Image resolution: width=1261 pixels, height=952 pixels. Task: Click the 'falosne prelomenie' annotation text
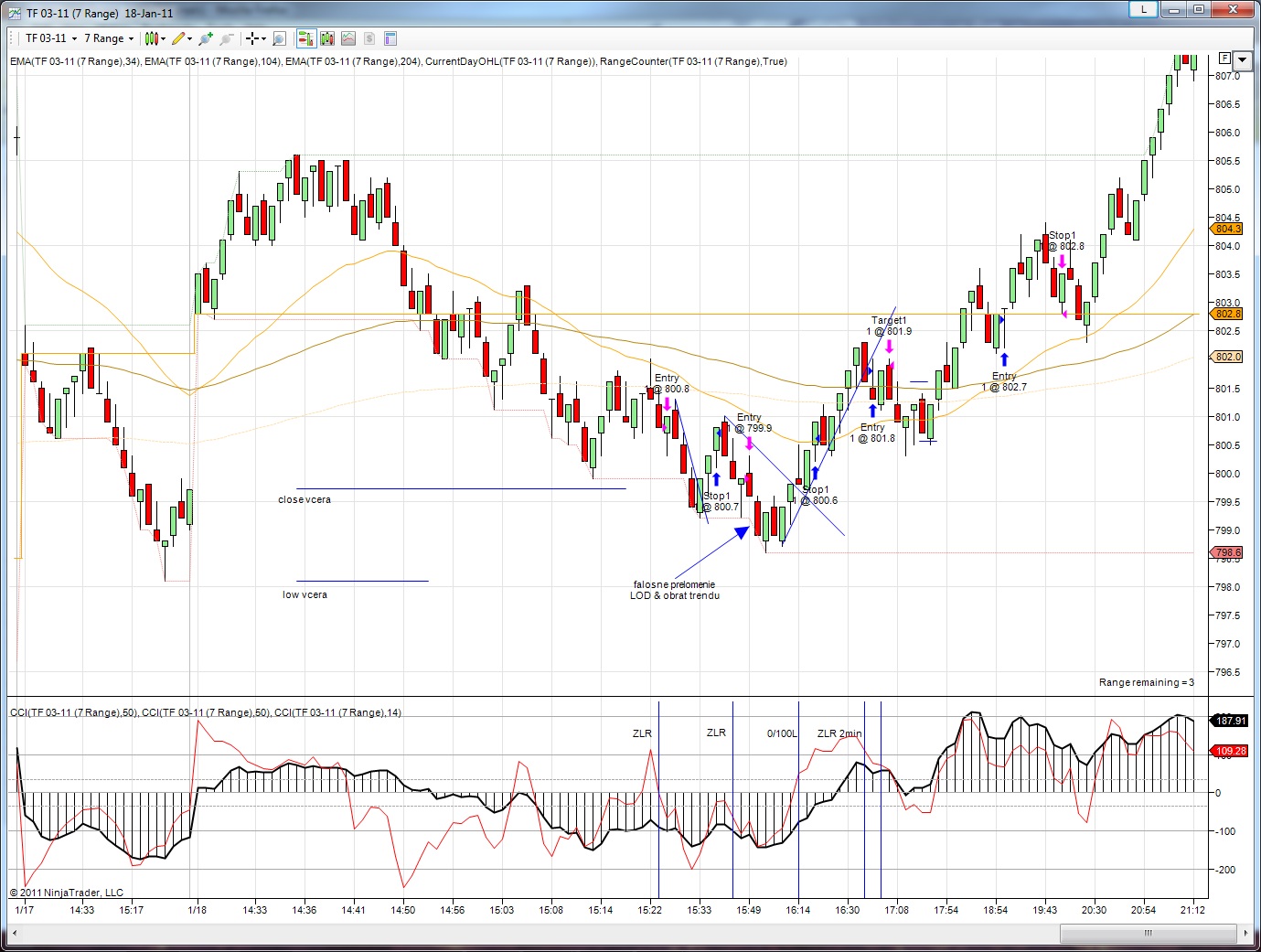click(x=675, y=584)
